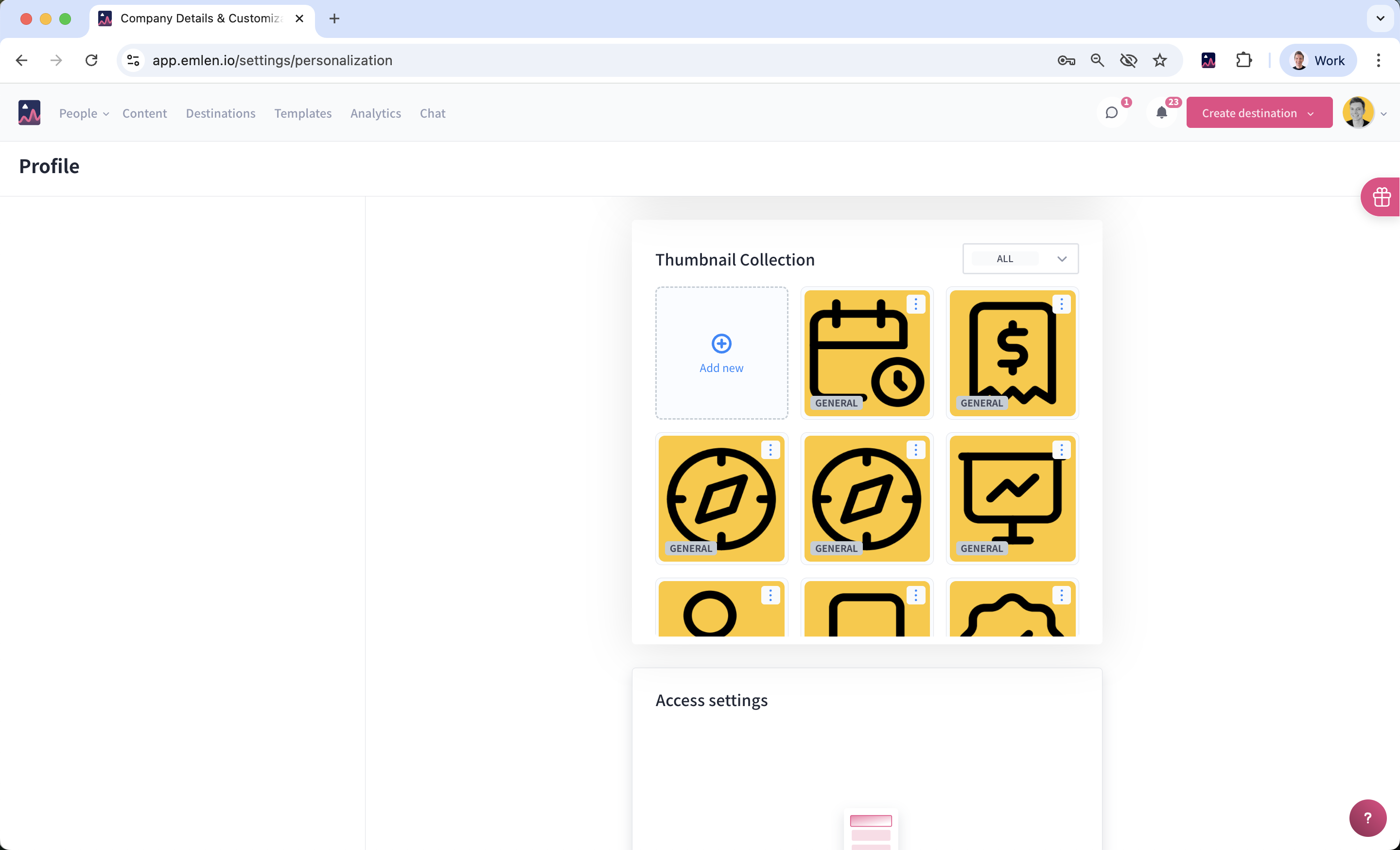Click Add new thumbnail plus icon

tap(721, 344)
